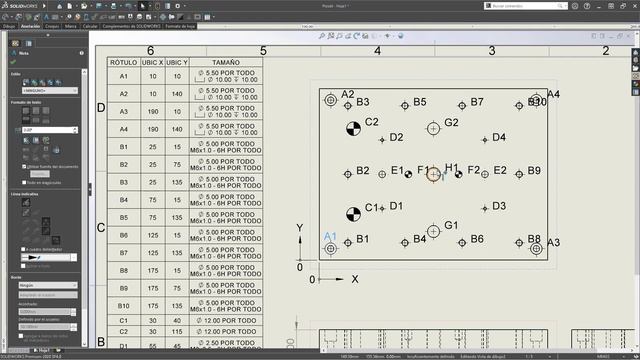This screenshot has width=640, height=360.
Task: Click the search commands field in the title bar
Action: click(x=526, y=6)
